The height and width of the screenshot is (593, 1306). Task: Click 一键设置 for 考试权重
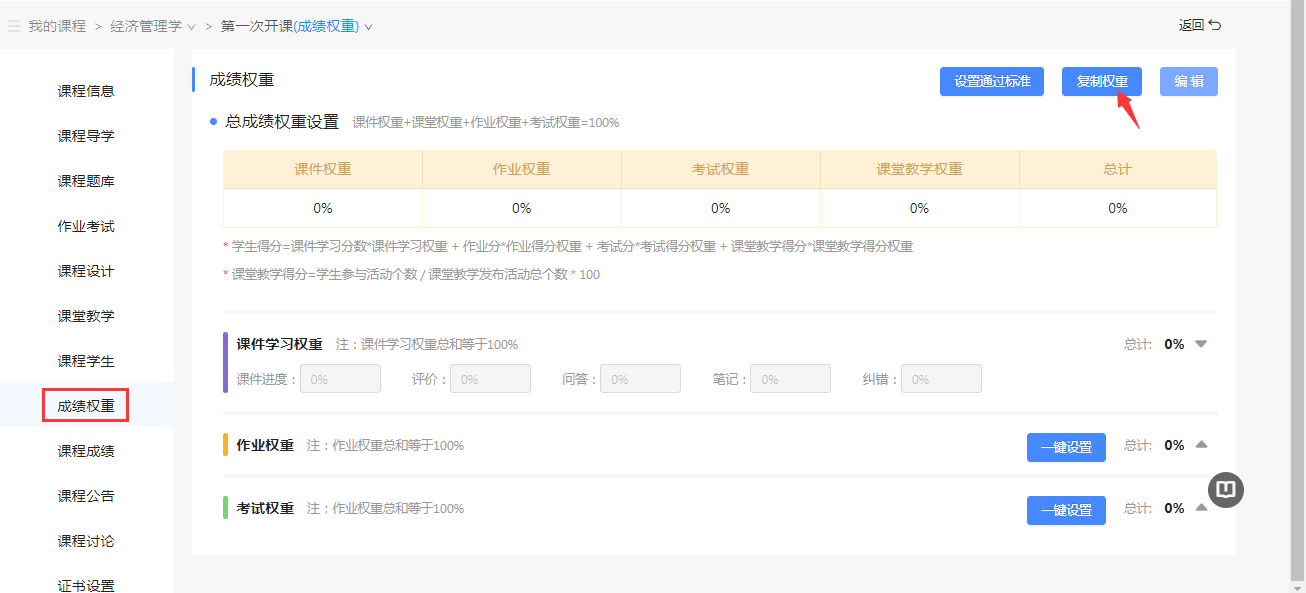(1066, 510)
